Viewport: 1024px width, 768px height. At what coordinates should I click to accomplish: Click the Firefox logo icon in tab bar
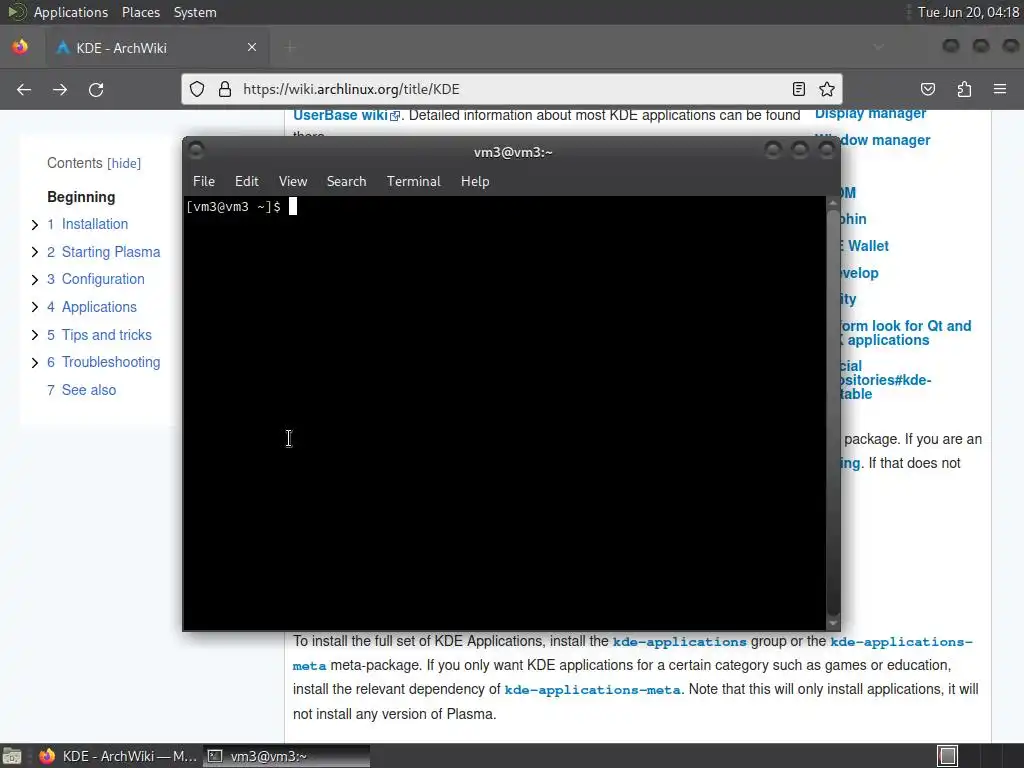[20, 47]
